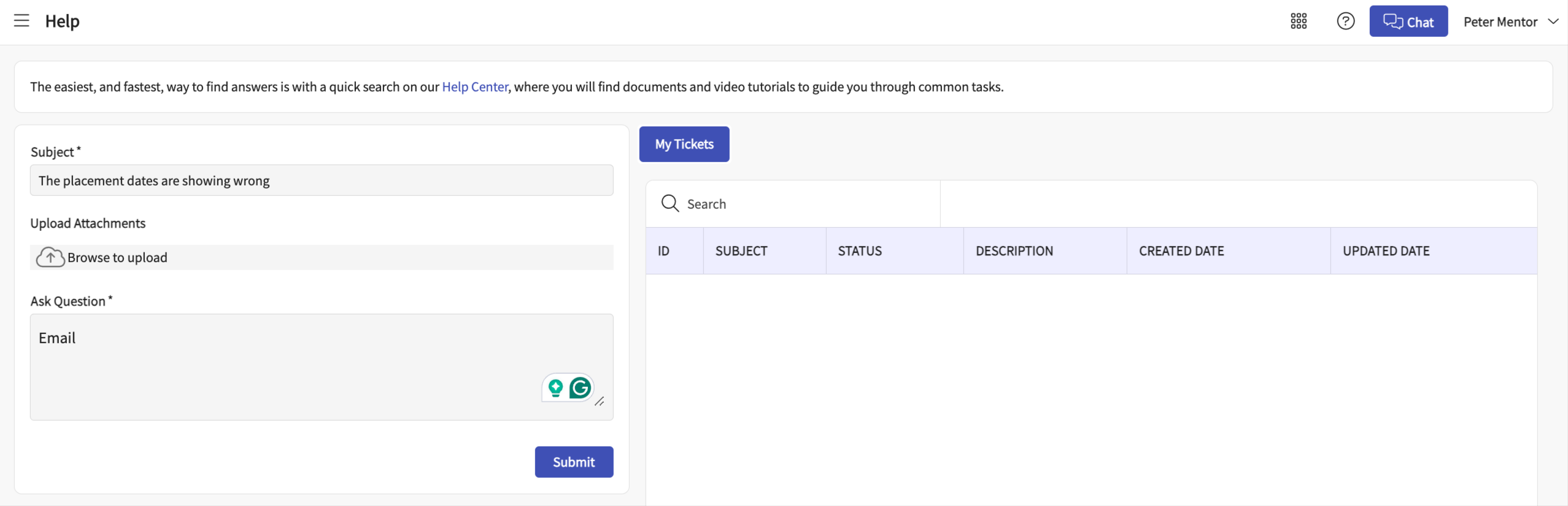Click the textarea resize handle

click(600, 402)
